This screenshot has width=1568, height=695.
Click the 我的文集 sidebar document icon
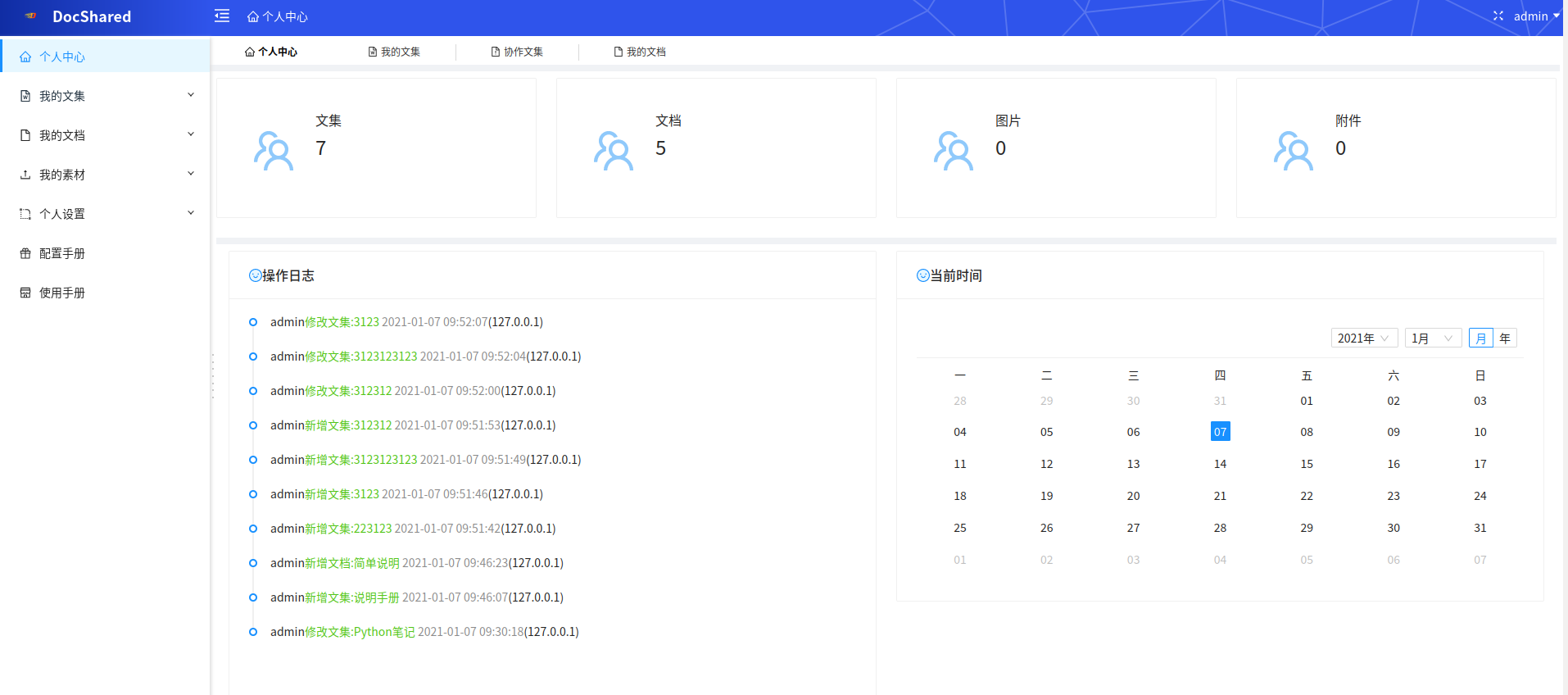click(25, 96)
